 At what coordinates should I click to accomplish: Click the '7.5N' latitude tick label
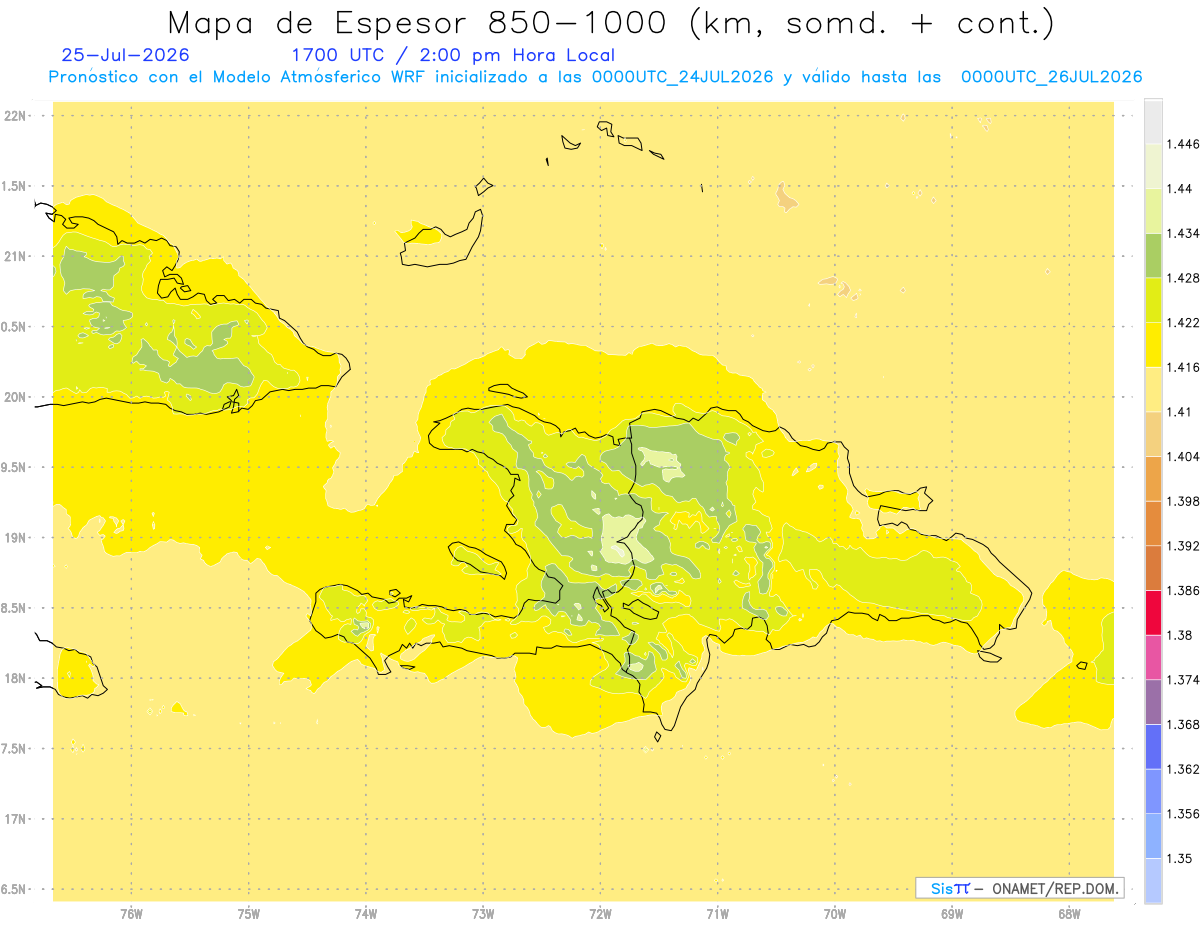pyautogui.click(x=15, y=749)
